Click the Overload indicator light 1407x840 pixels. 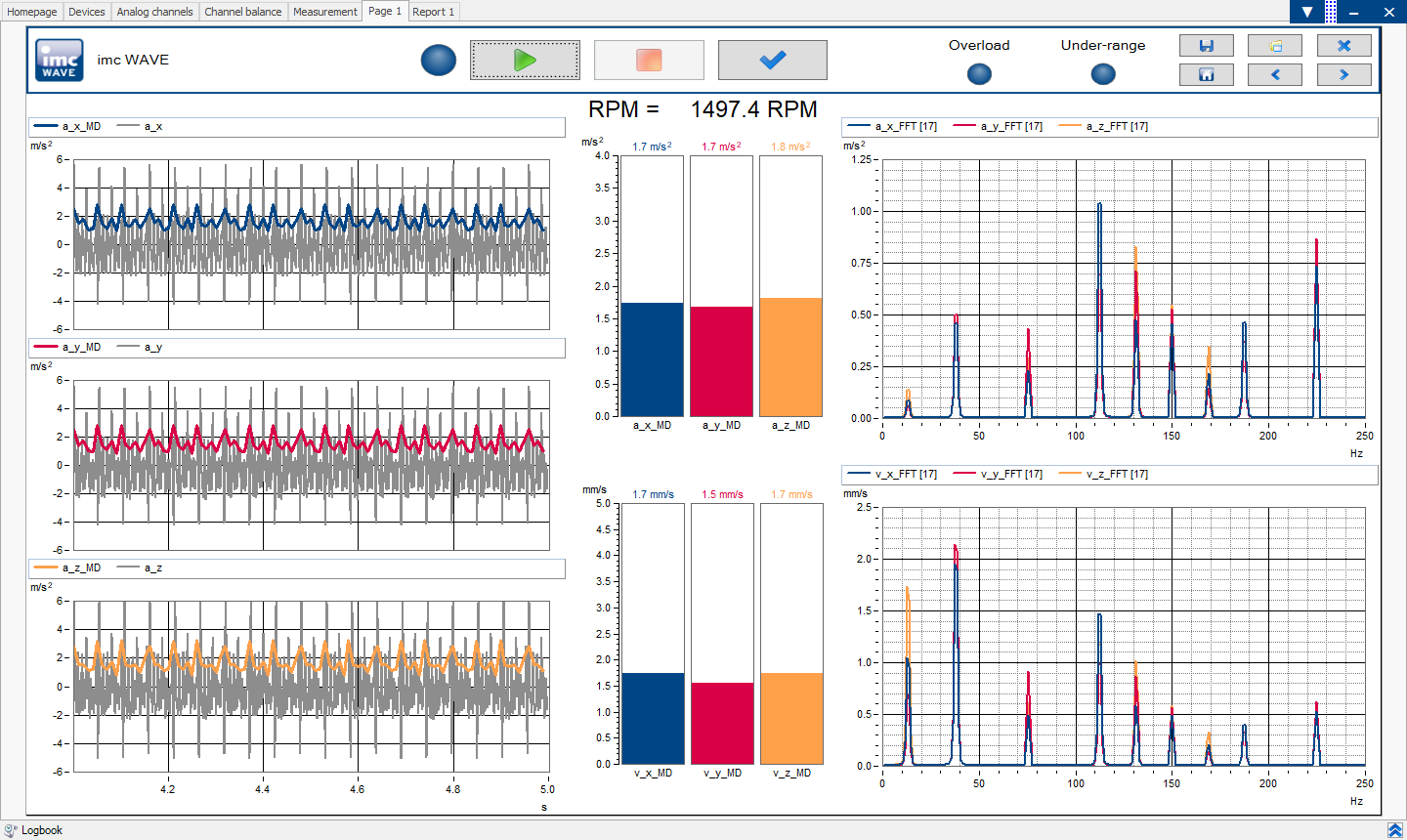click(x=979, y=74)
